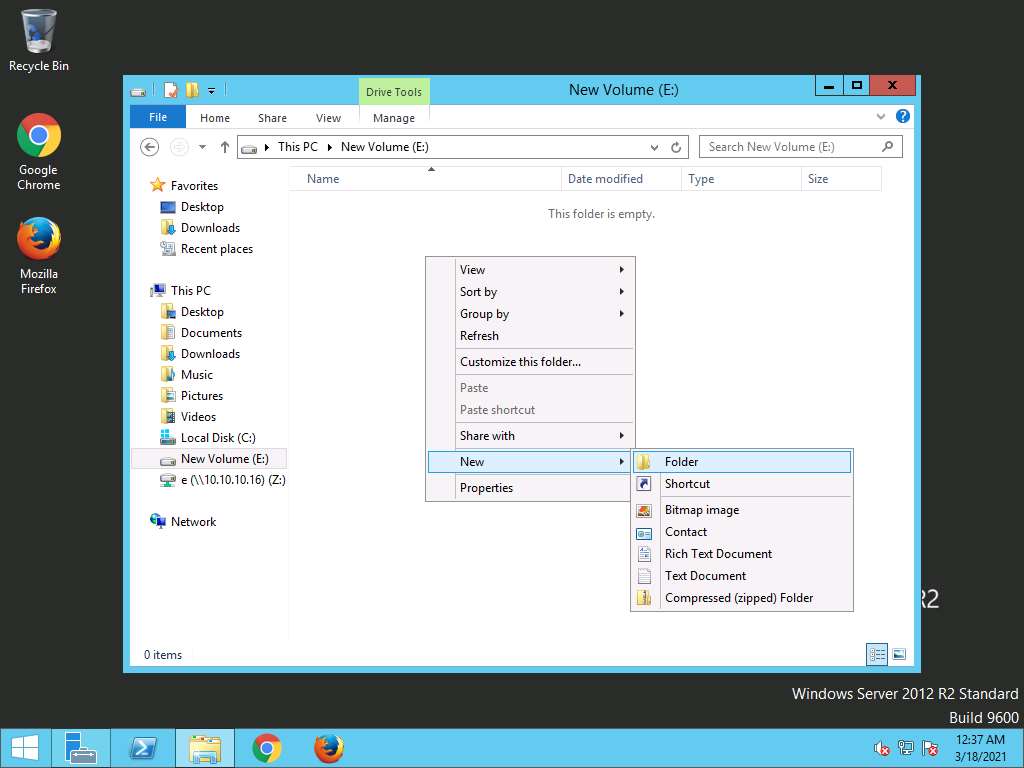This screenshot has height=768, width=1024.
Task: Create a new Rich Text Document
Action: point(742,554)
